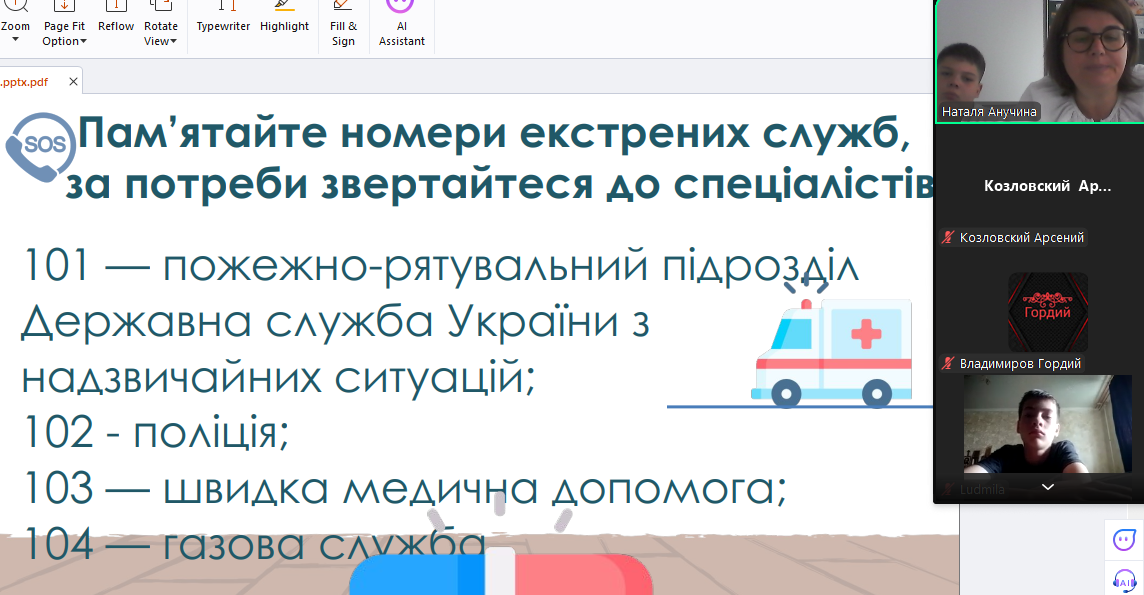The height and width of the screenshot is (595, 1144).
Task: Click the text 'Державна служба України з'
Action: [x=336, y=322]
